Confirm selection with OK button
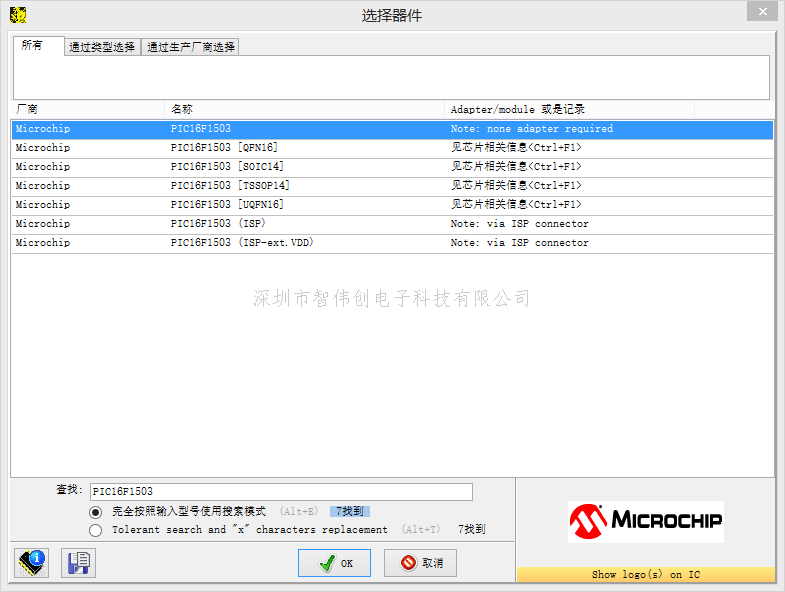Screen dimensions: 785x592 334,563
